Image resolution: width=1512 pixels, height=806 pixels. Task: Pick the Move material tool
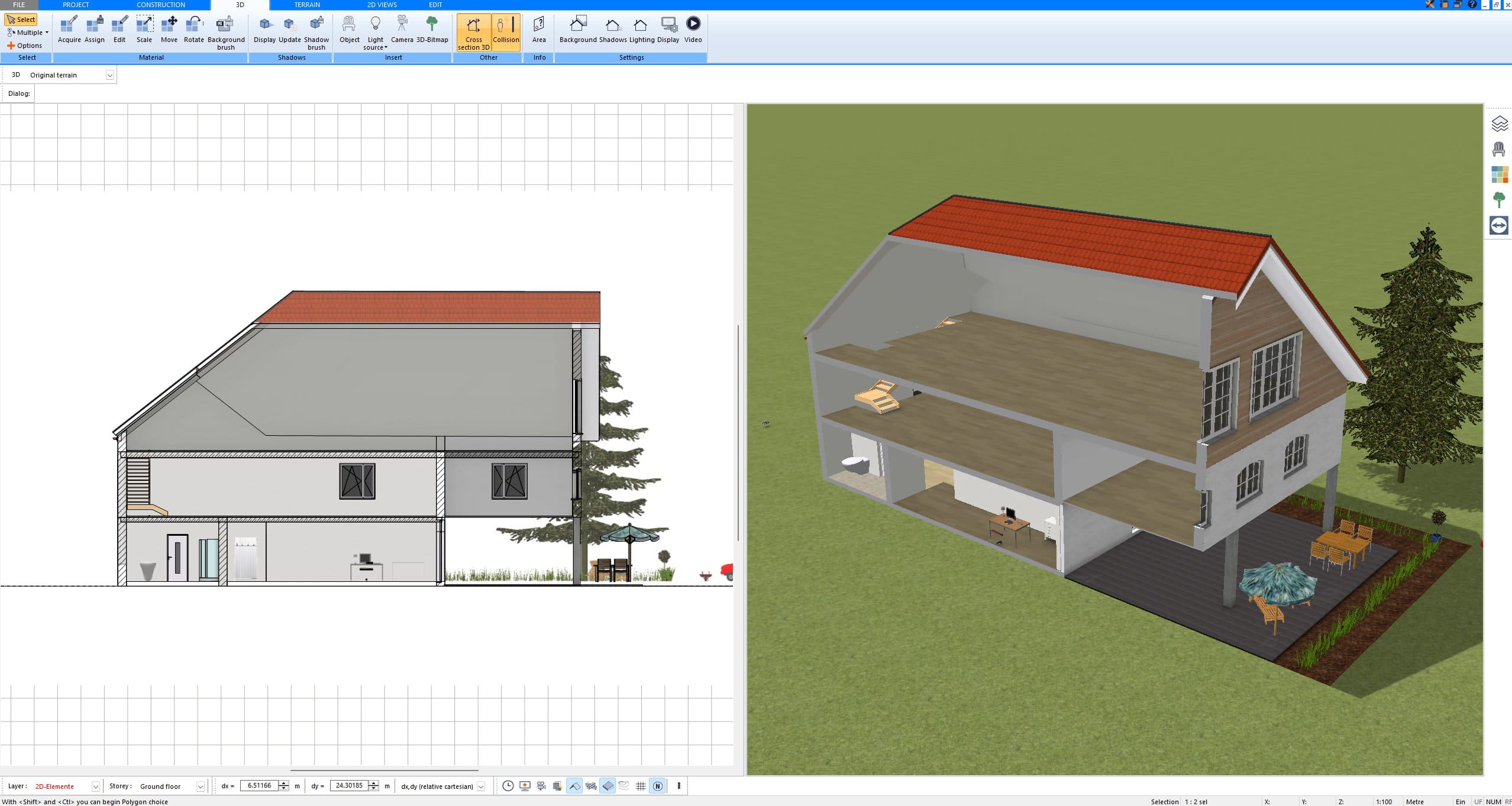tap(169, 30)
